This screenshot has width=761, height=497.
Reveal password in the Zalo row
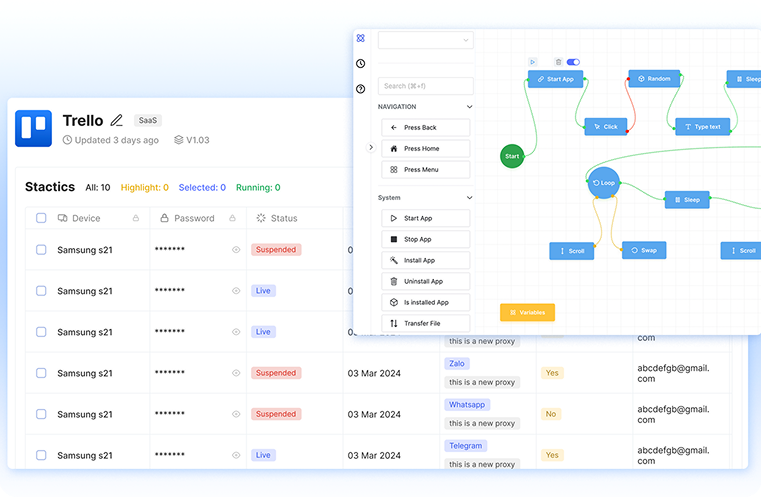(x=236, y=373)
